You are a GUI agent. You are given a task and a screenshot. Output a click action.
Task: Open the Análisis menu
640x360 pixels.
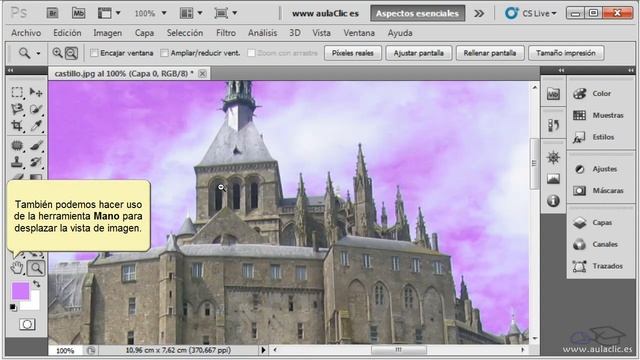[262, 33]
